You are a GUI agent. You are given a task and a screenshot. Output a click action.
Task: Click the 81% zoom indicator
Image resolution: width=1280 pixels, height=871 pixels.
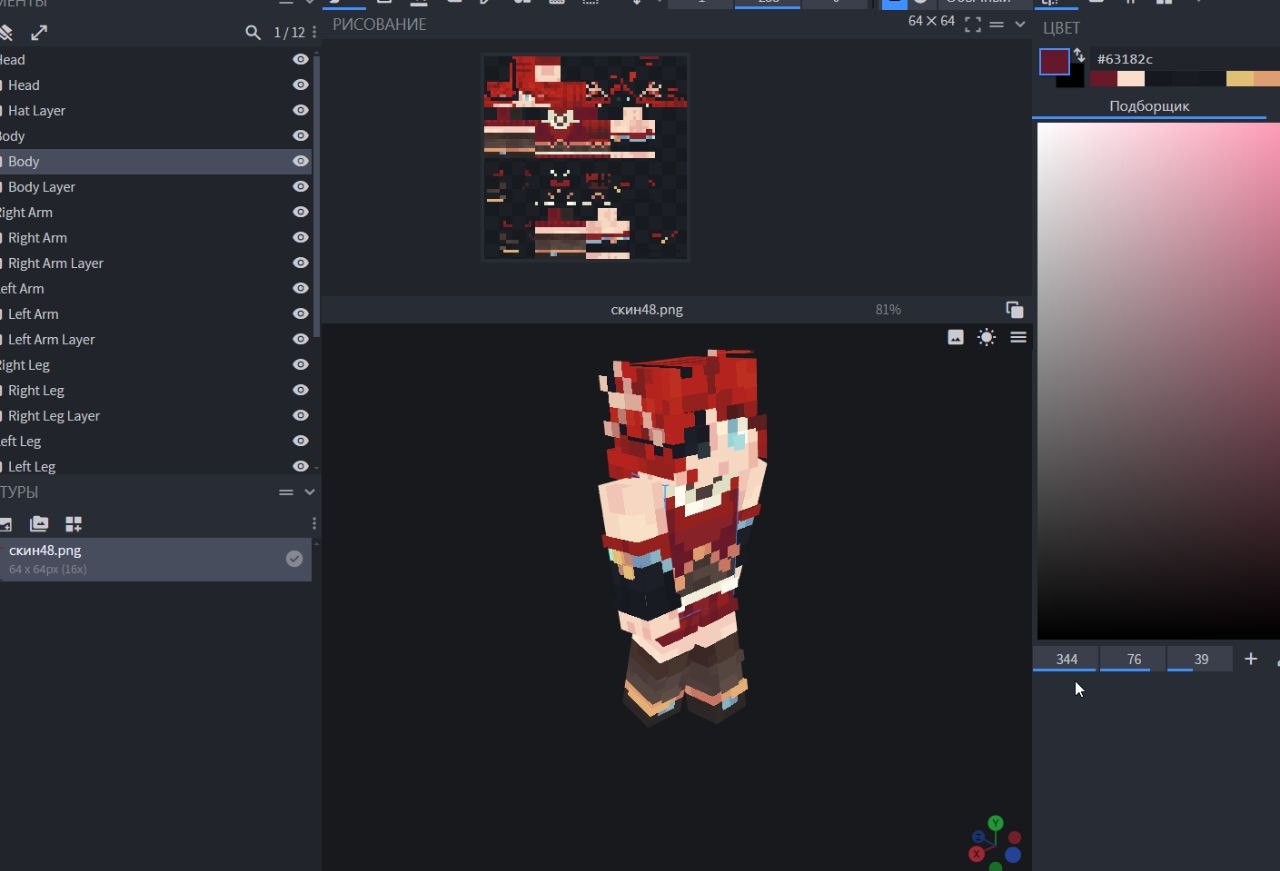888,310
